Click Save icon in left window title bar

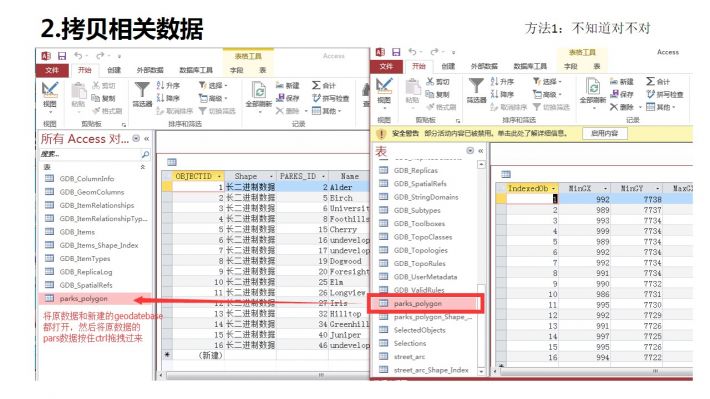[x=62, y=56]
